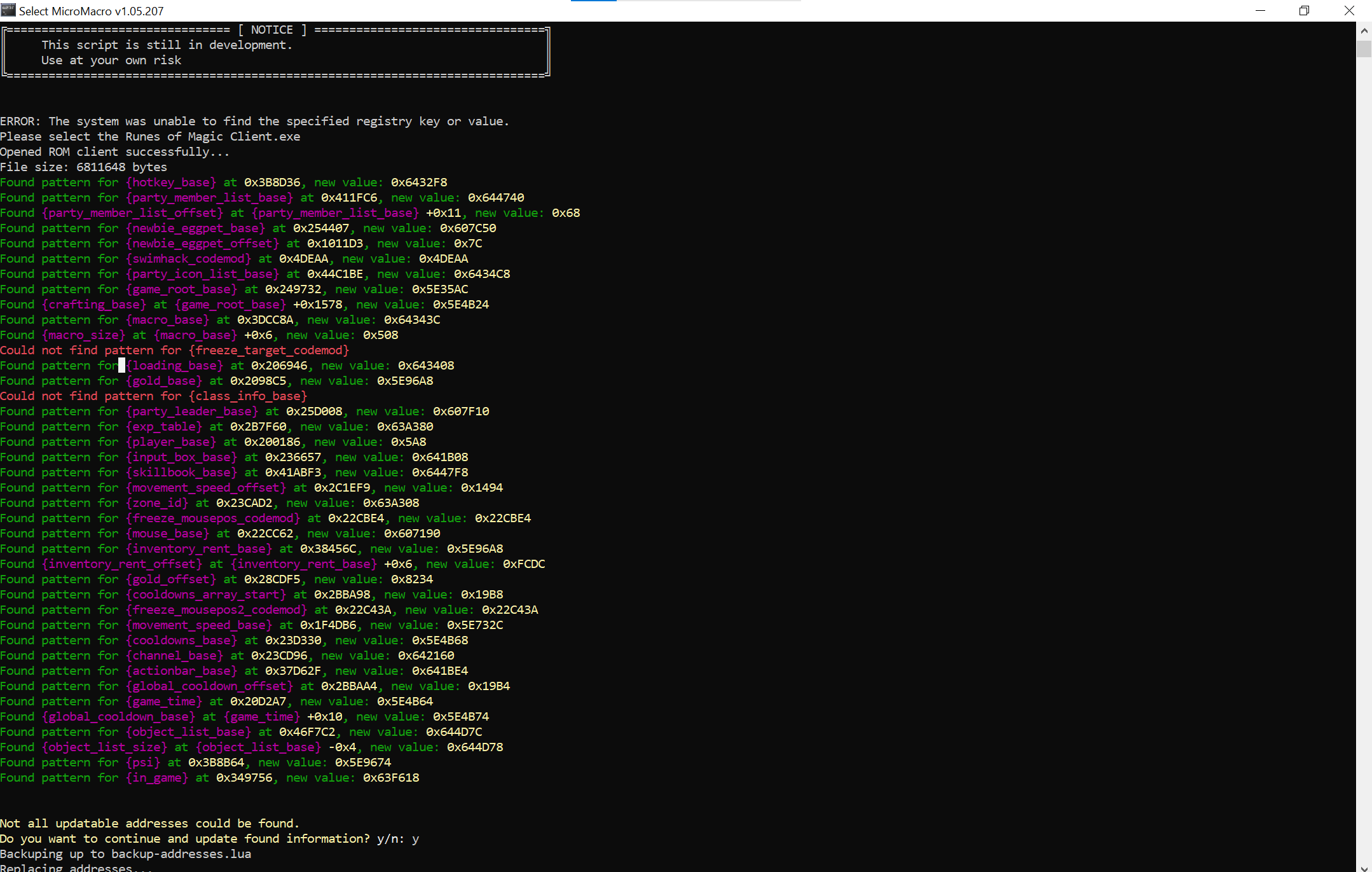Click the scrollbar up arrow

[1364, 30]
